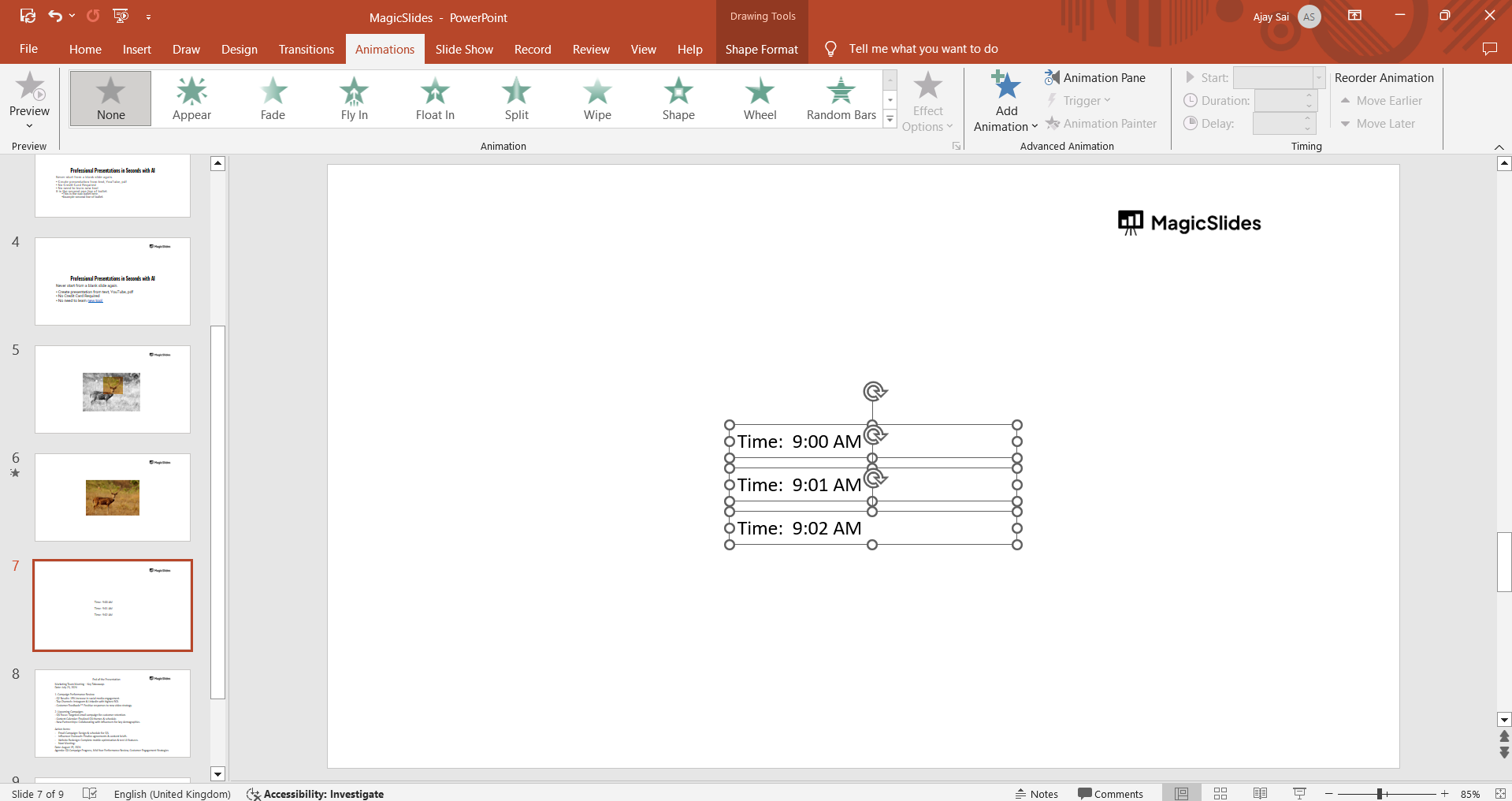Click the zoom out minus button
Image resolution: width=1512 pixels, height=801 pixels.
pos(1328,794)
